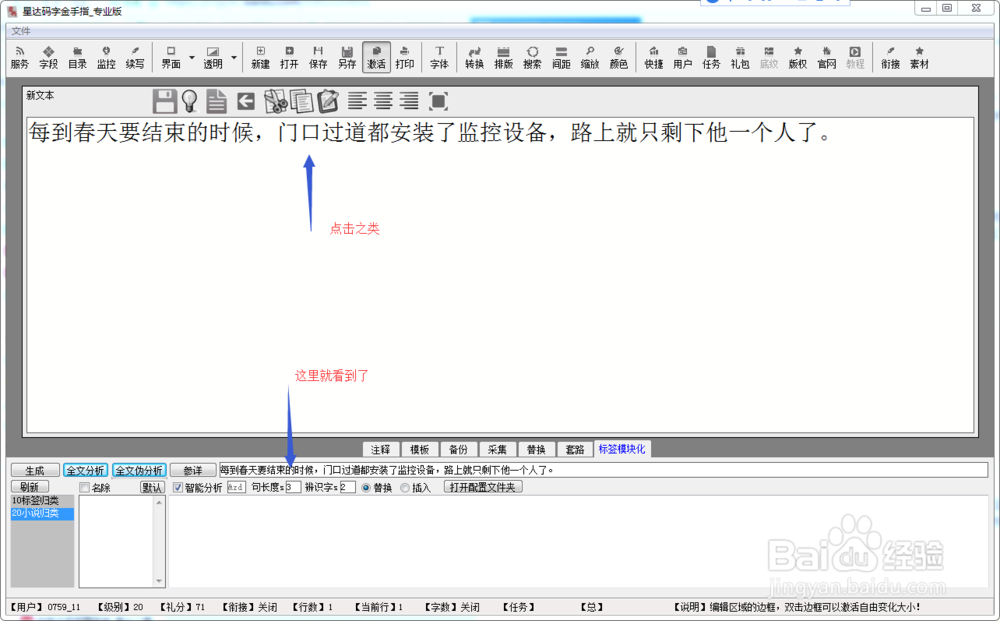Click the 转换 conversion icon
The height and width of the screenshot is (621, 1000).
click(x=474, y=57)
